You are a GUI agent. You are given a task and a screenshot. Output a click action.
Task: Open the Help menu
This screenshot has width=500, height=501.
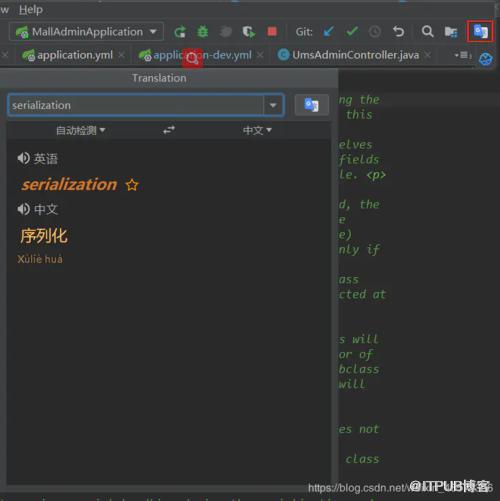[31, 10]
